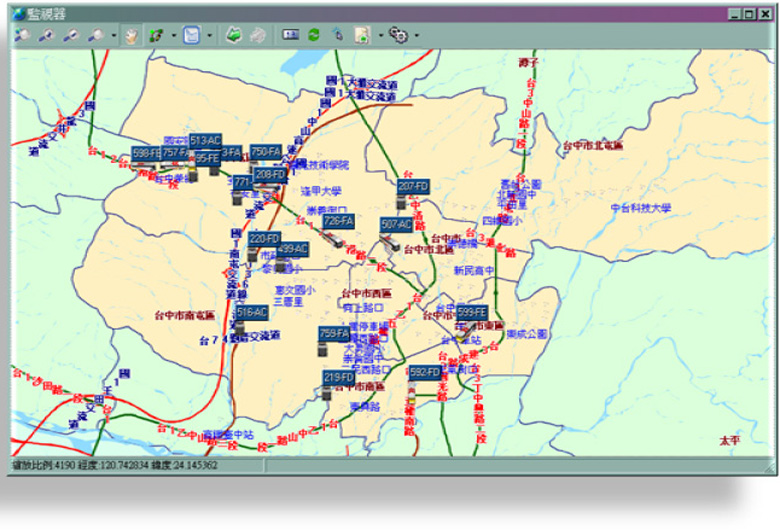
Task: Select the pointer cursor tool icon
Action: [x=338, y=35]
